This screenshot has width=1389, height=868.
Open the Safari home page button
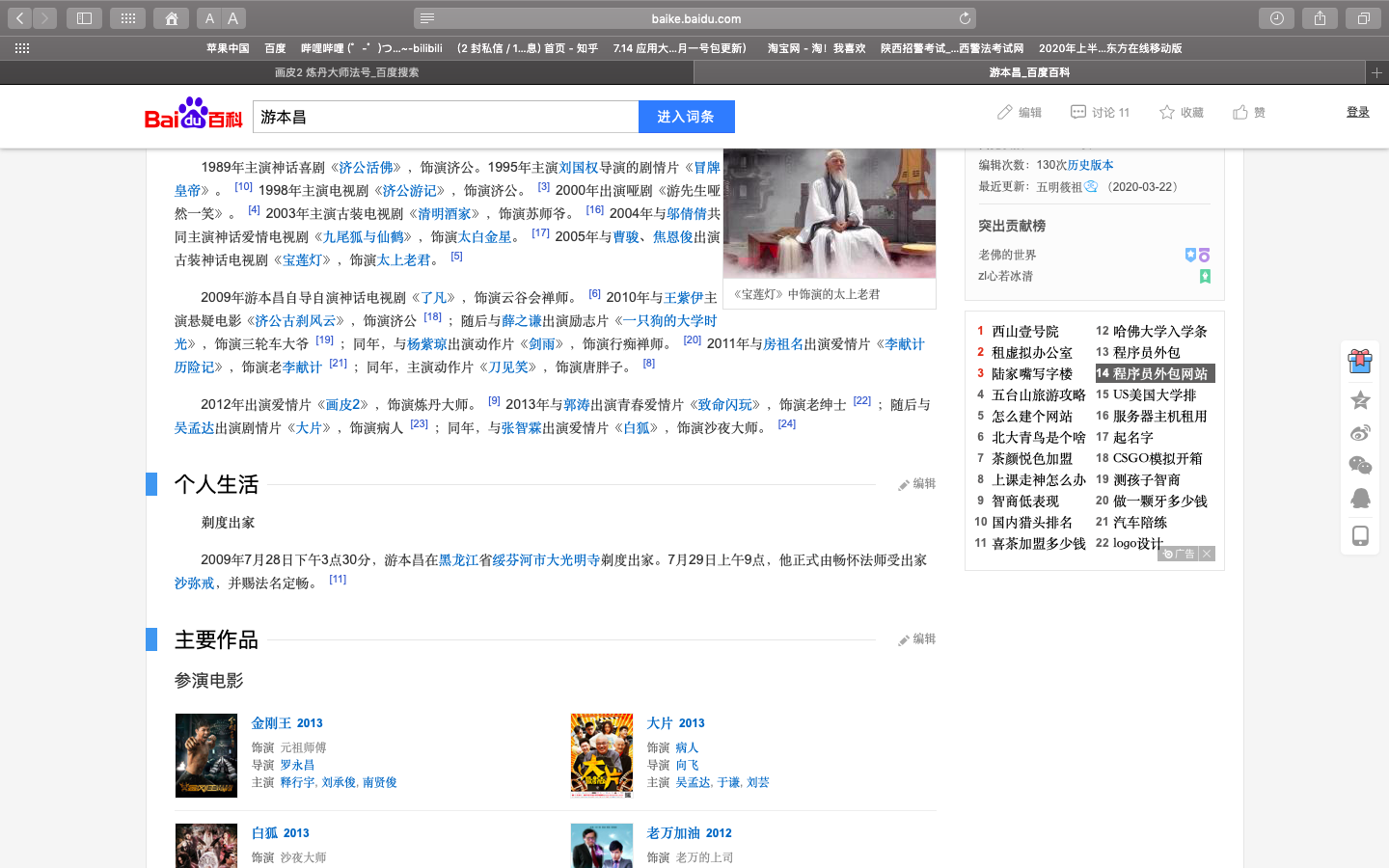[x=171, y=18]
